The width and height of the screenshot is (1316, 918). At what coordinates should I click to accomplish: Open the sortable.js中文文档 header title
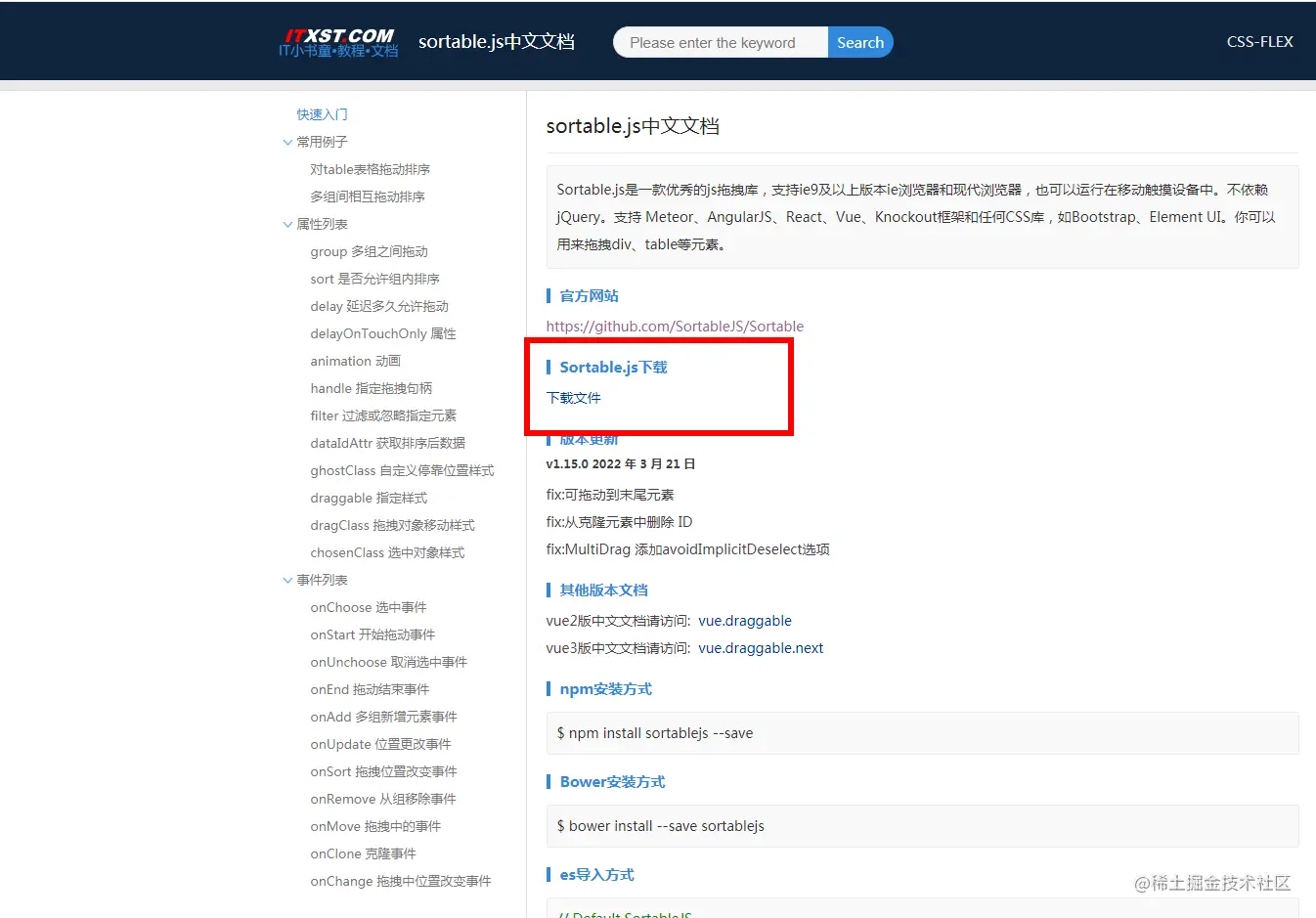point(497,41)
